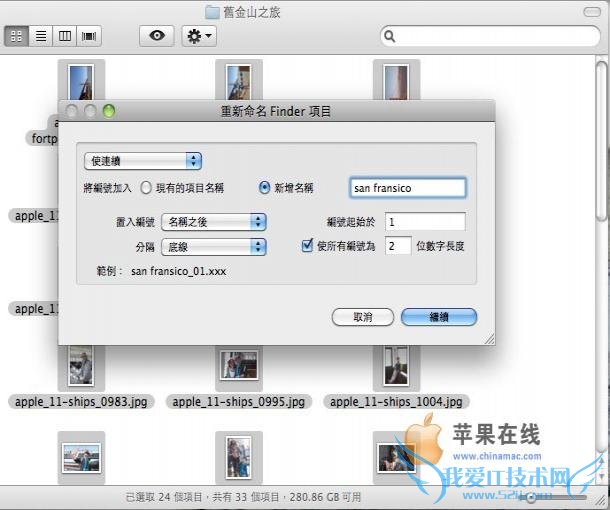Click the 繼續 continue button

[x=439, y=317]
